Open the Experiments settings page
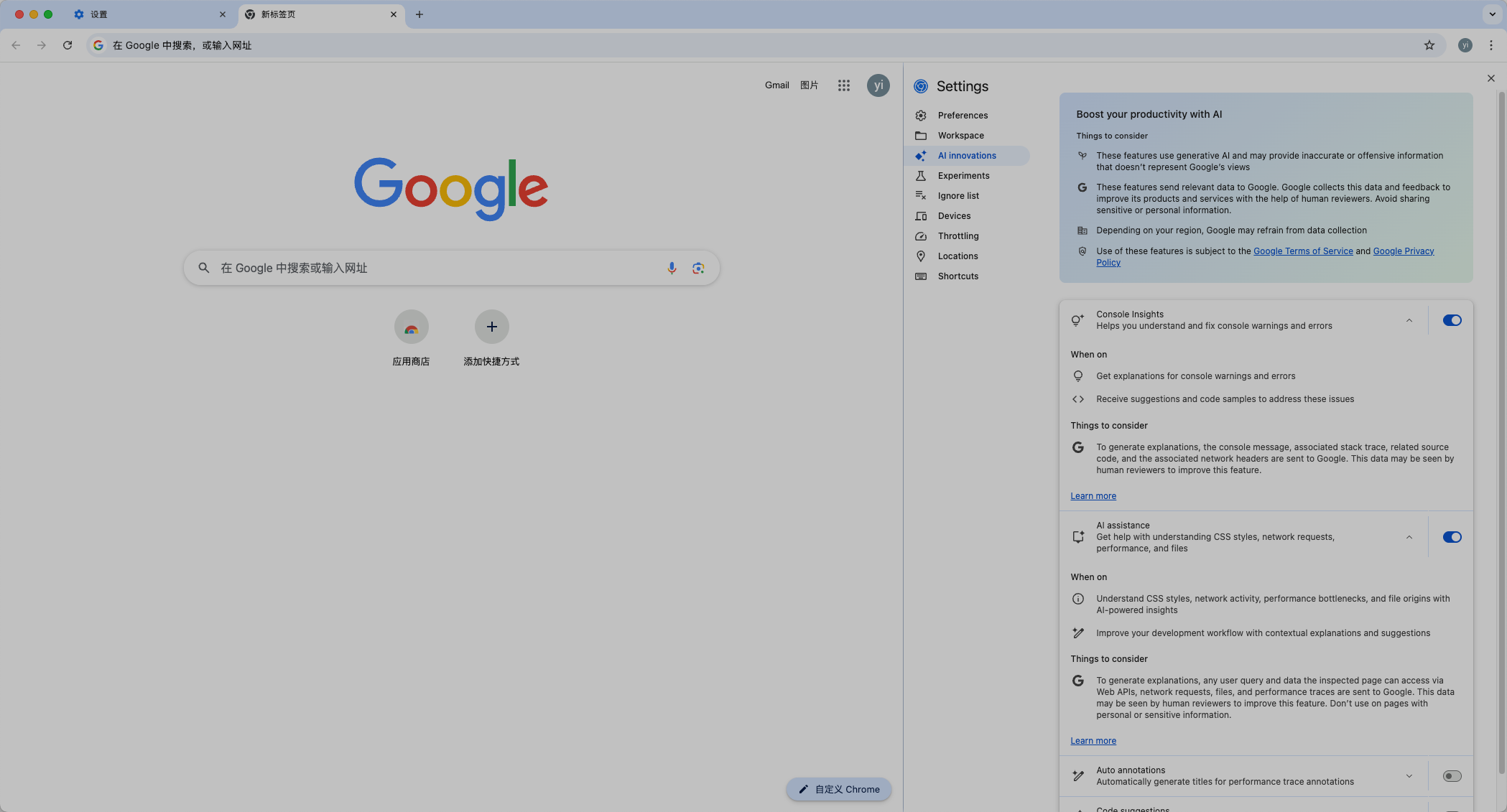 coord(963,176)
